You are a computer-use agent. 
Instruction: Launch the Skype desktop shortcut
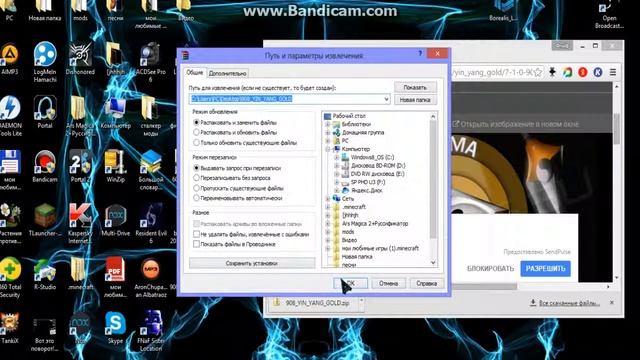coord(116,327)
